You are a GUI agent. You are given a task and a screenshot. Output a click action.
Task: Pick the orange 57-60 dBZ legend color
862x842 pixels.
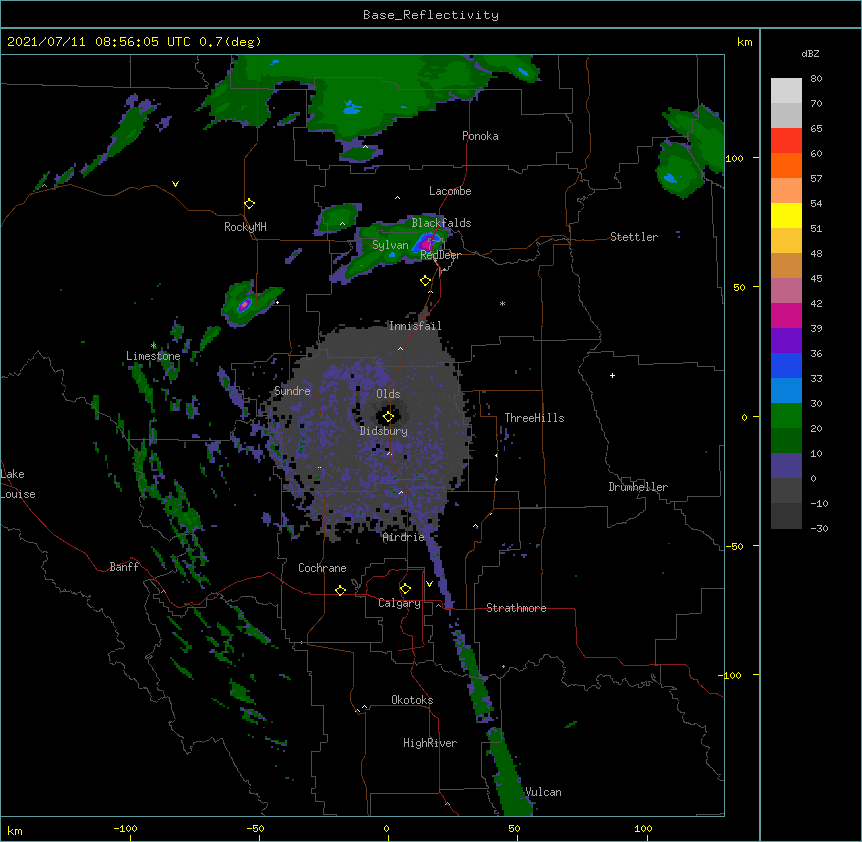click(x=786, y=165)
